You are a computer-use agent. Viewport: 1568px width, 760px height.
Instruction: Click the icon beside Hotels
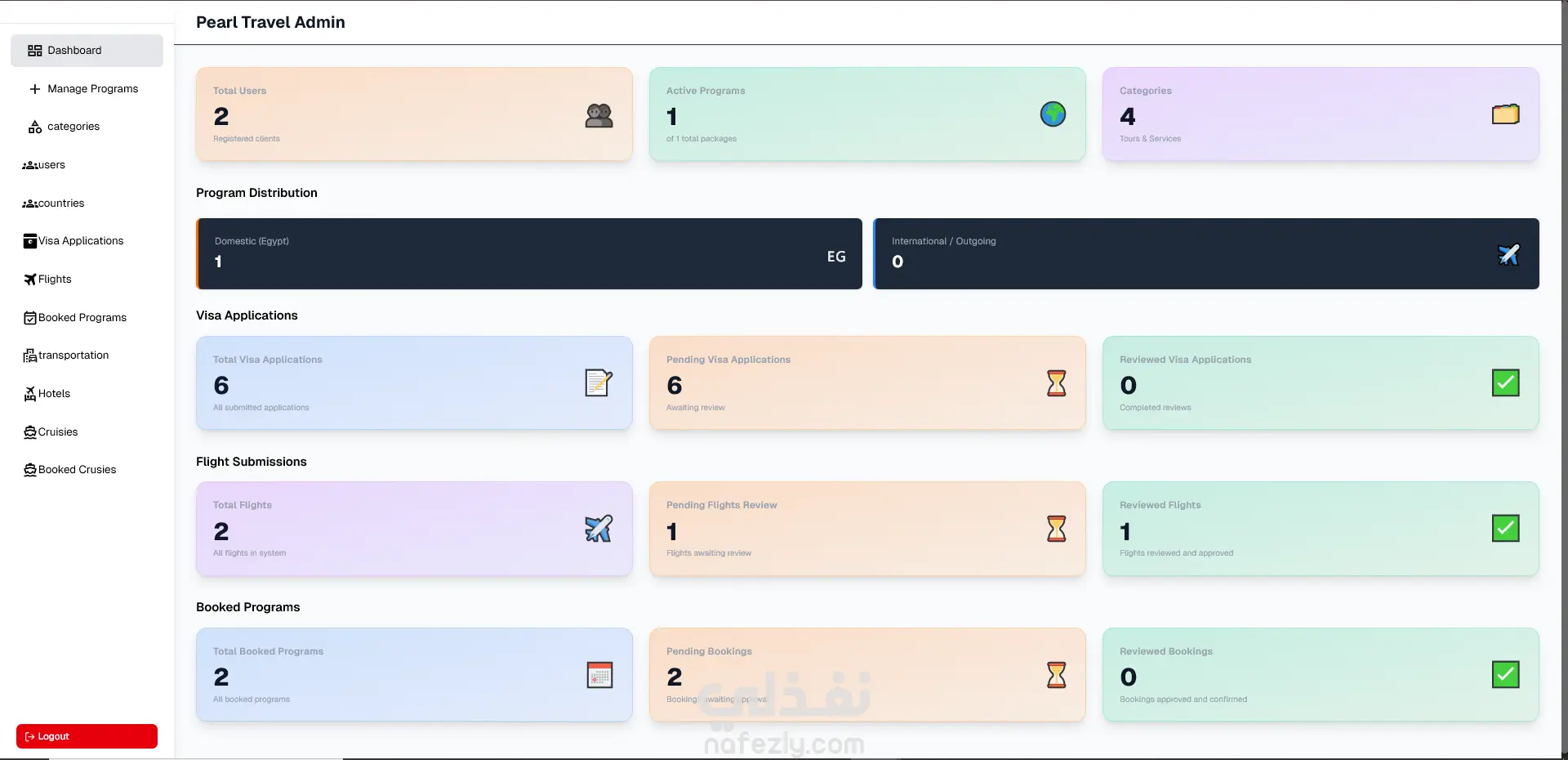tap(30, 394)
